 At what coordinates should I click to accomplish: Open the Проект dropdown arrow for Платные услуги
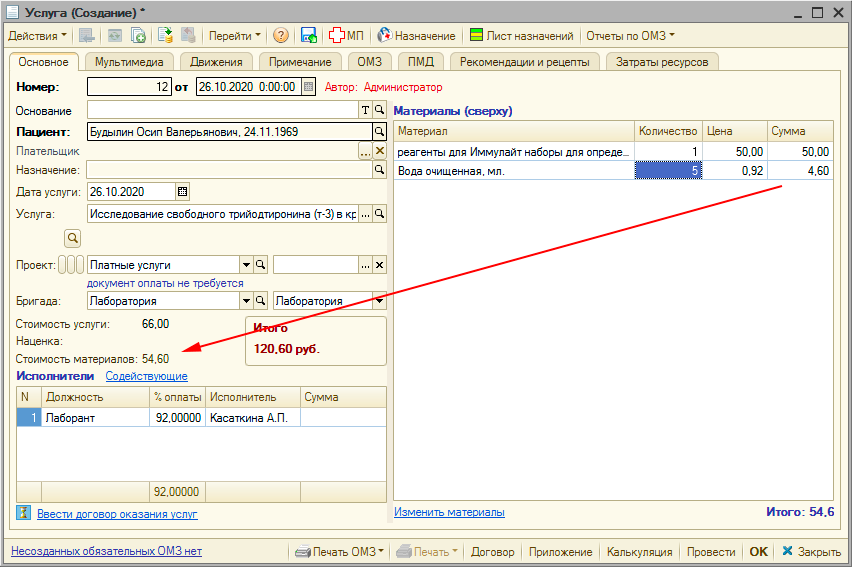point(246,265)
